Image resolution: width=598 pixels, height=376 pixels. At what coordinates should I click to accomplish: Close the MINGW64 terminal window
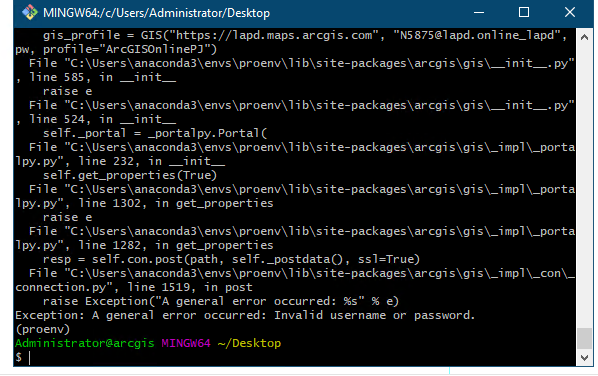tap(570, 13)
